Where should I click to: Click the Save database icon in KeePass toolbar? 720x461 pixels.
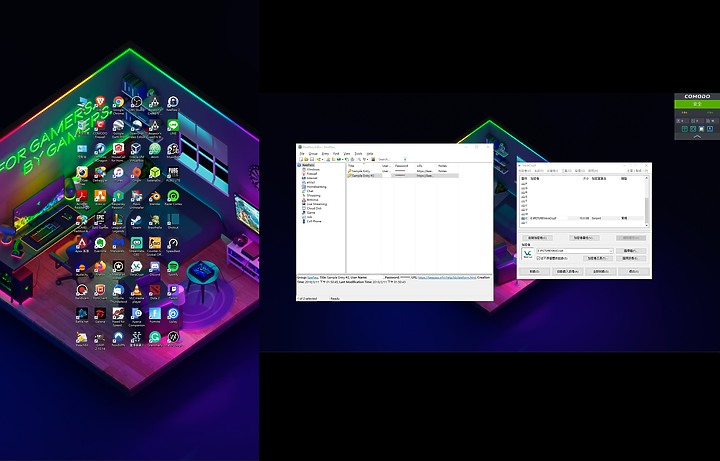(x=312, y=159)
